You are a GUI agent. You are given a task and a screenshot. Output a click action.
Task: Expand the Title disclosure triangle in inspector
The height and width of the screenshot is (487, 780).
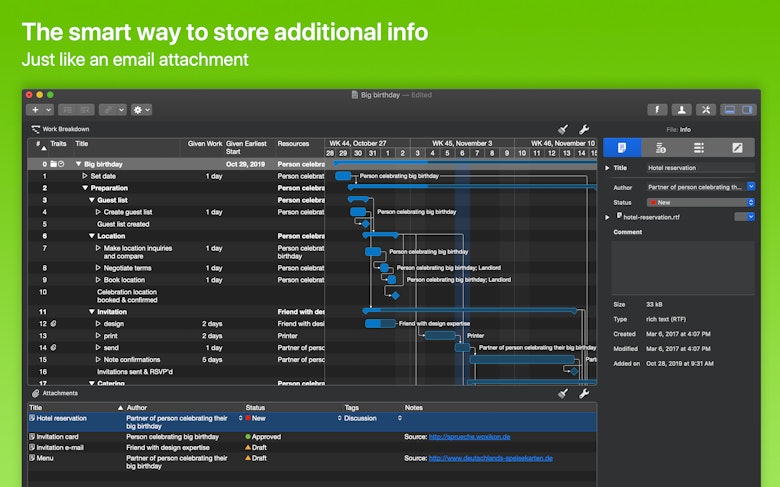pyautogui.click(x=607, y=168)
